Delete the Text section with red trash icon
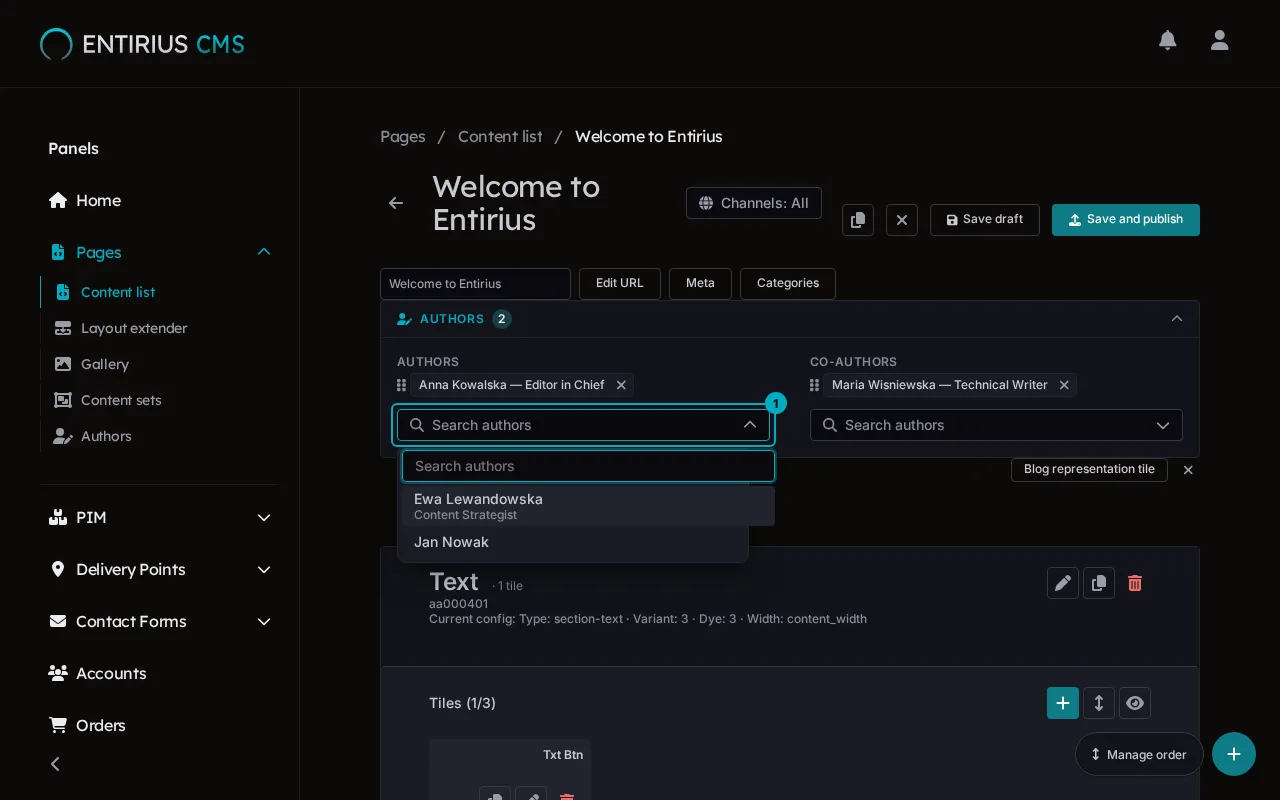 pos(1135,583)
